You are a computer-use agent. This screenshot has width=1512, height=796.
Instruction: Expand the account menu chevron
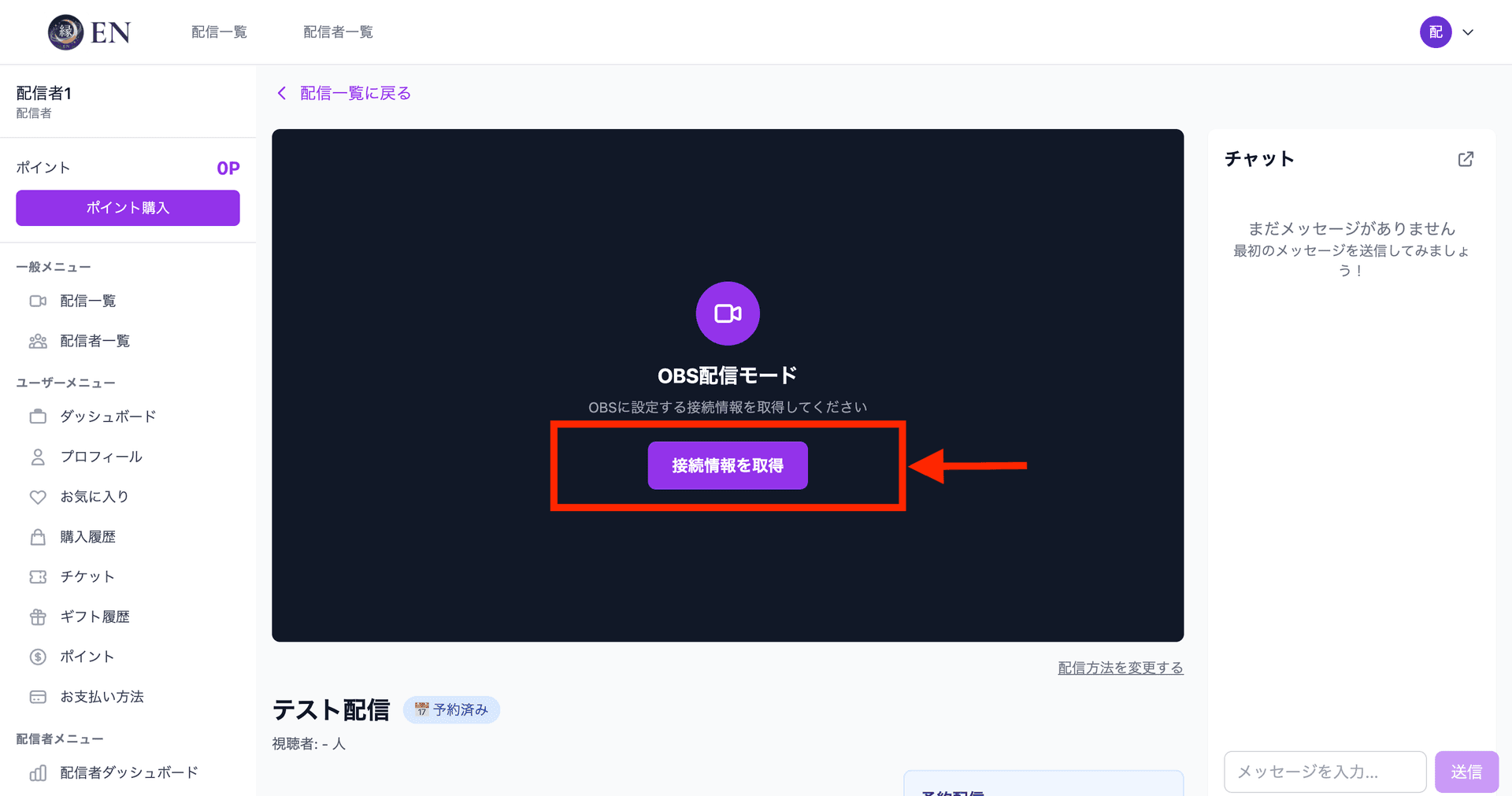(x=1468, y=32)
